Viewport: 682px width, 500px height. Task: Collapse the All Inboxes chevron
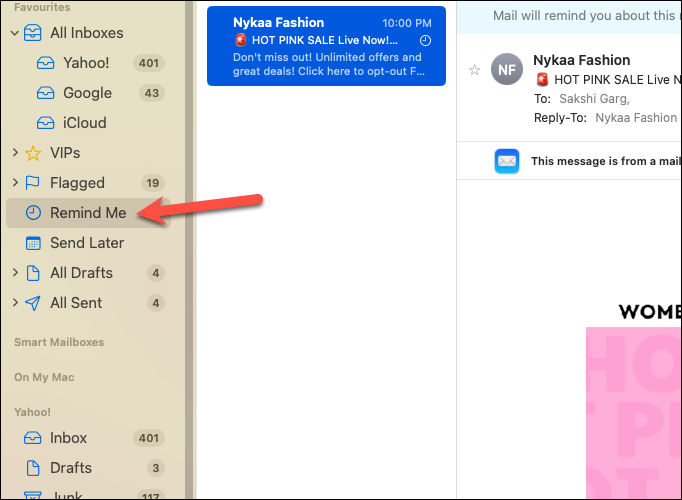[x=15, y=33]
